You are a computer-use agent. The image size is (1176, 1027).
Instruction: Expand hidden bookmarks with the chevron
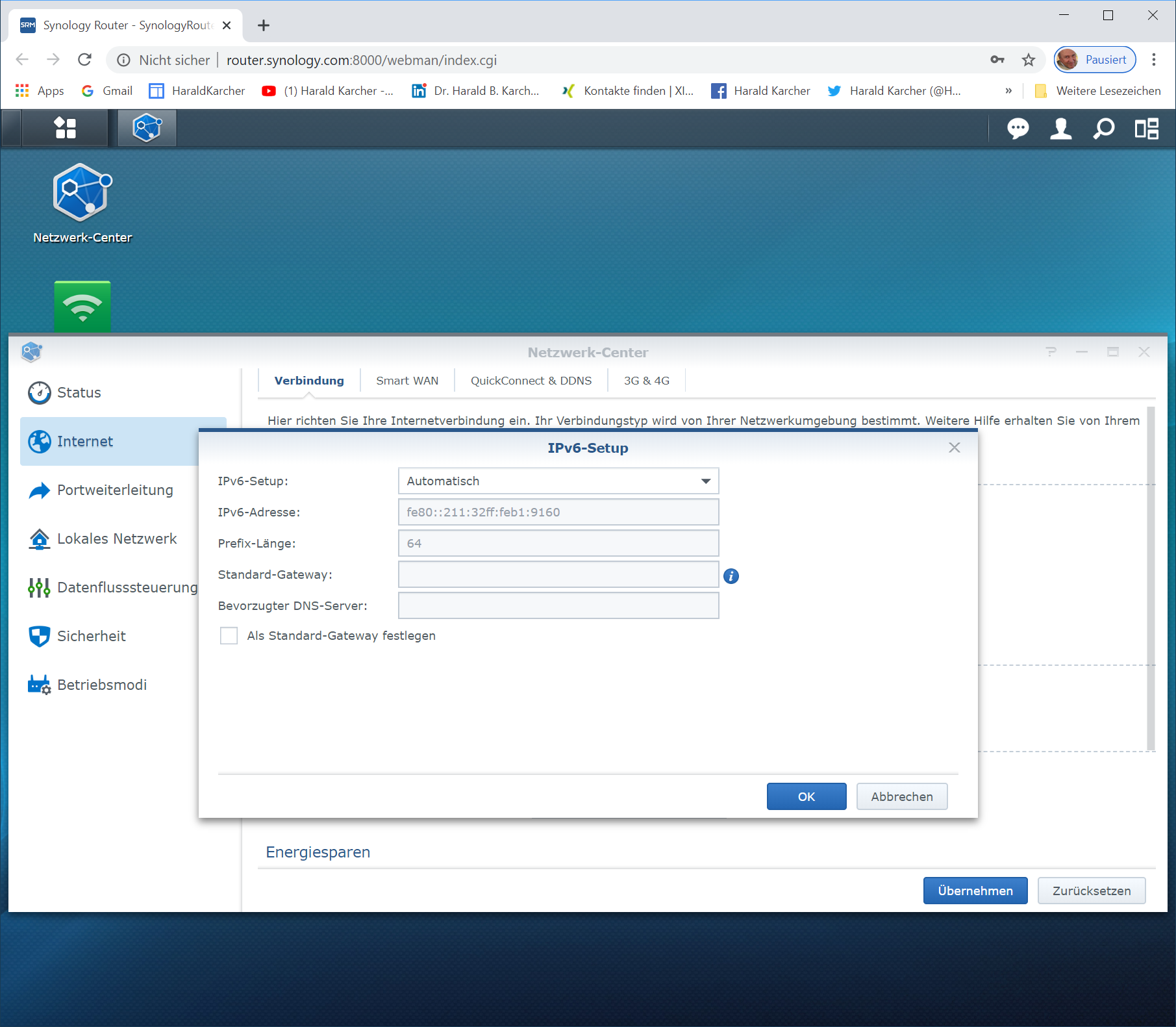(1008, 91)
